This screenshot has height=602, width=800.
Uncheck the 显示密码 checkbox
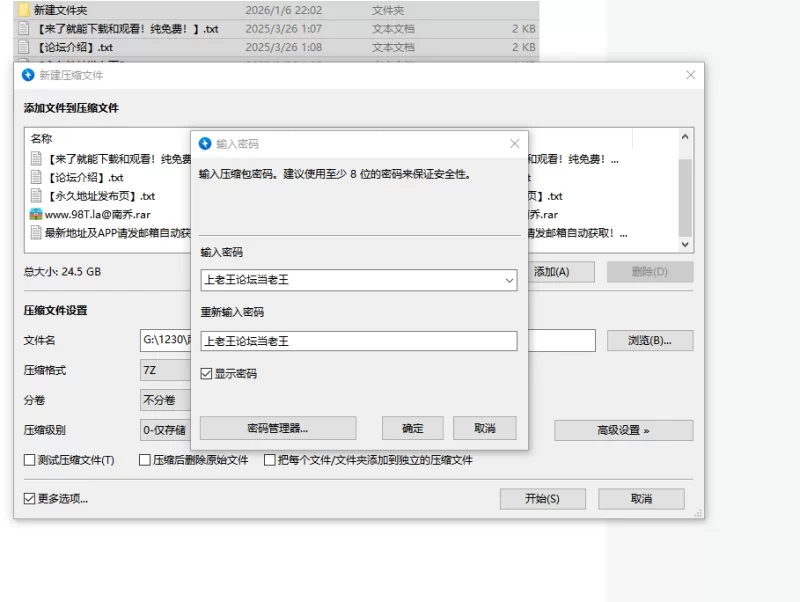pyautogui.click(x=206, y=374)
